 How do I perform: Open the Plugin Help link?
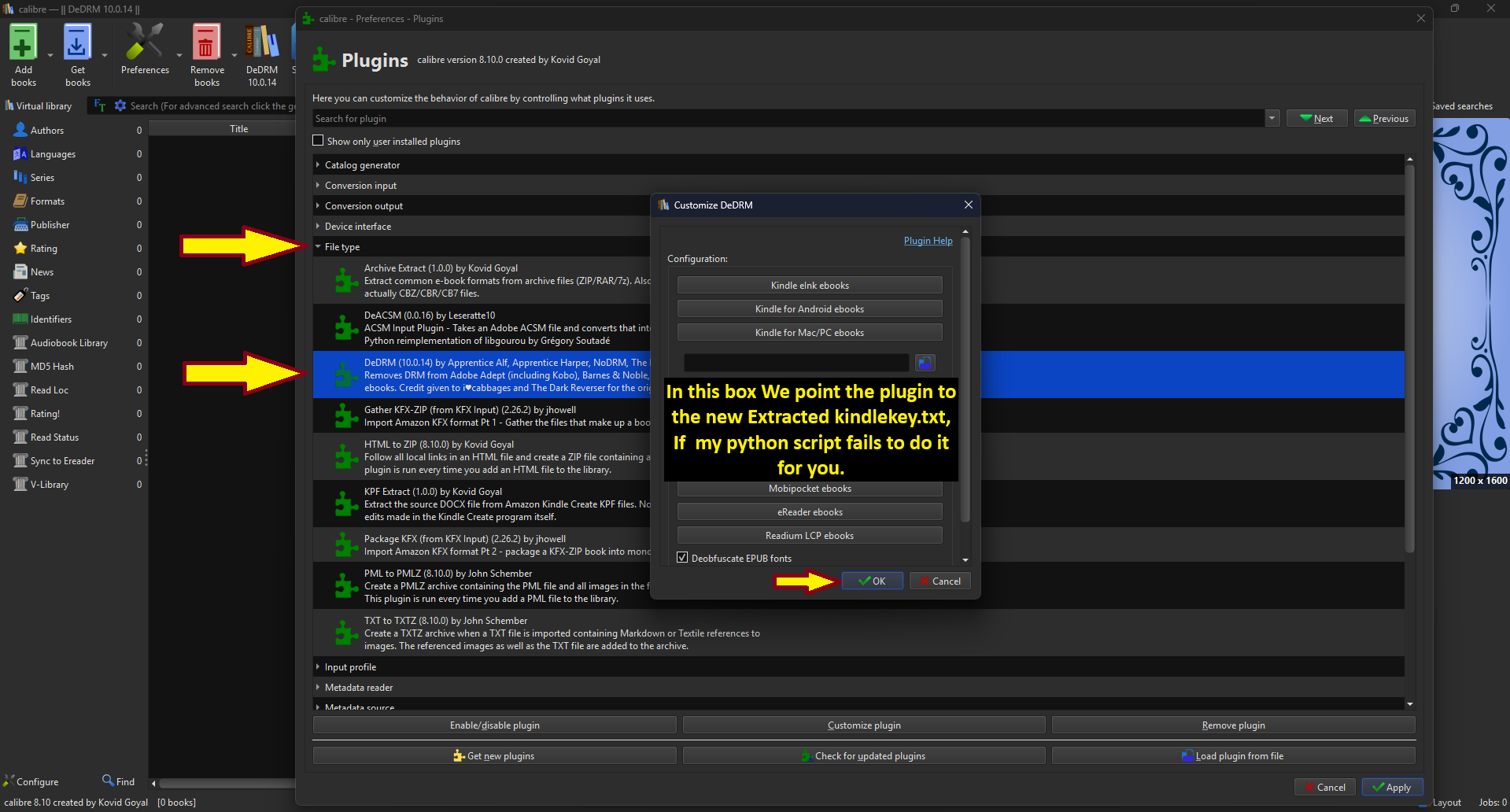pyautogui.click(x=928, y=241)
